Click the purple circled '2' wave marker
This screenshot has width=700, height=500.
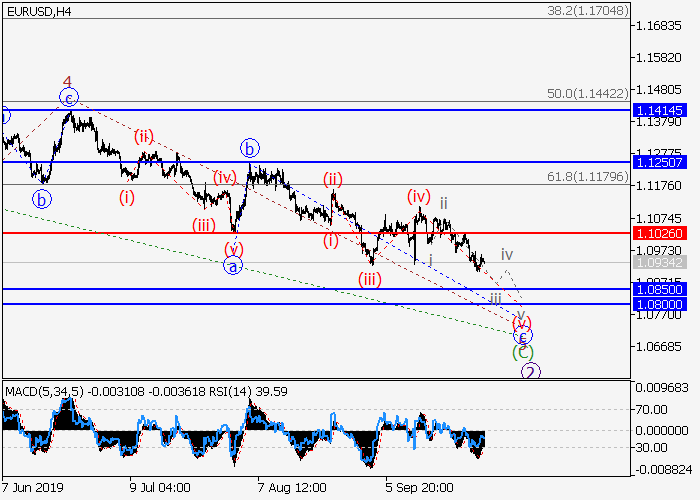pos(531,372)
